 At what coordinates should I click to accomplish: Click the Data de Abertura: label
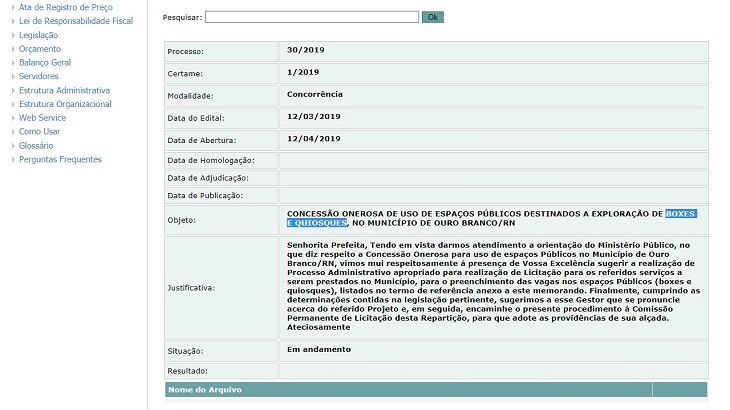click(202, 140)
